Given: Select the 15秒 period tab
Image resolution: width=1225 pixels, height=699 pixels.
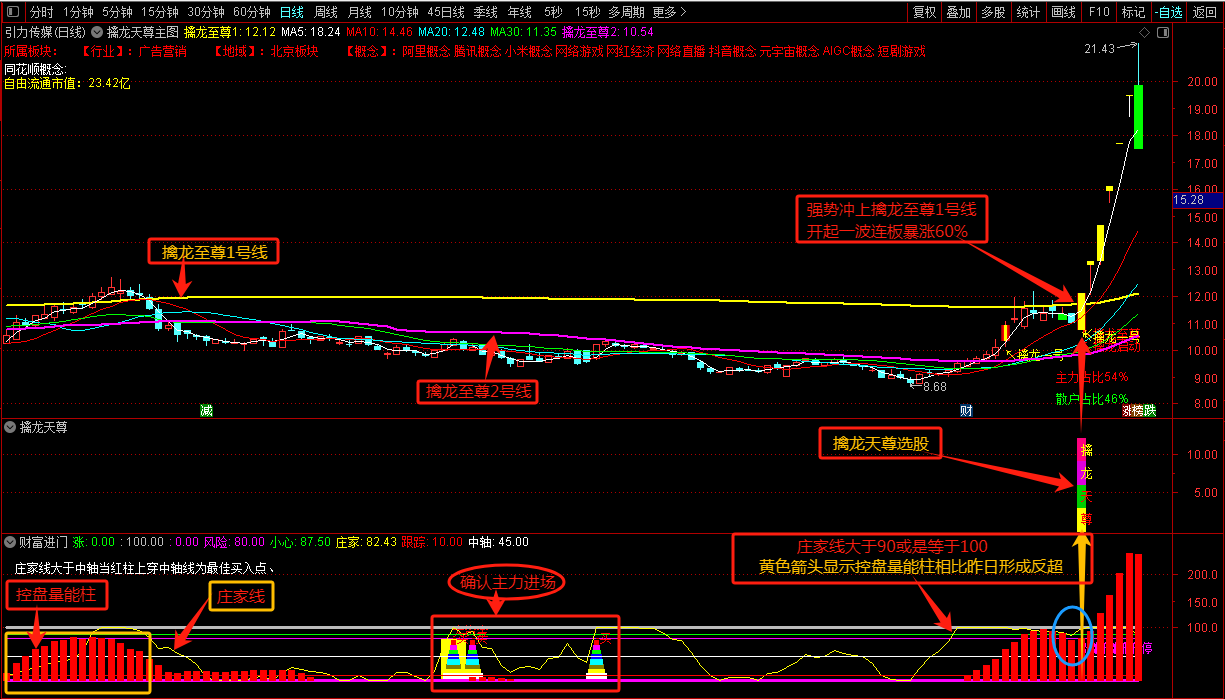Looking at the screenshot, I should (x=588, y=12).
